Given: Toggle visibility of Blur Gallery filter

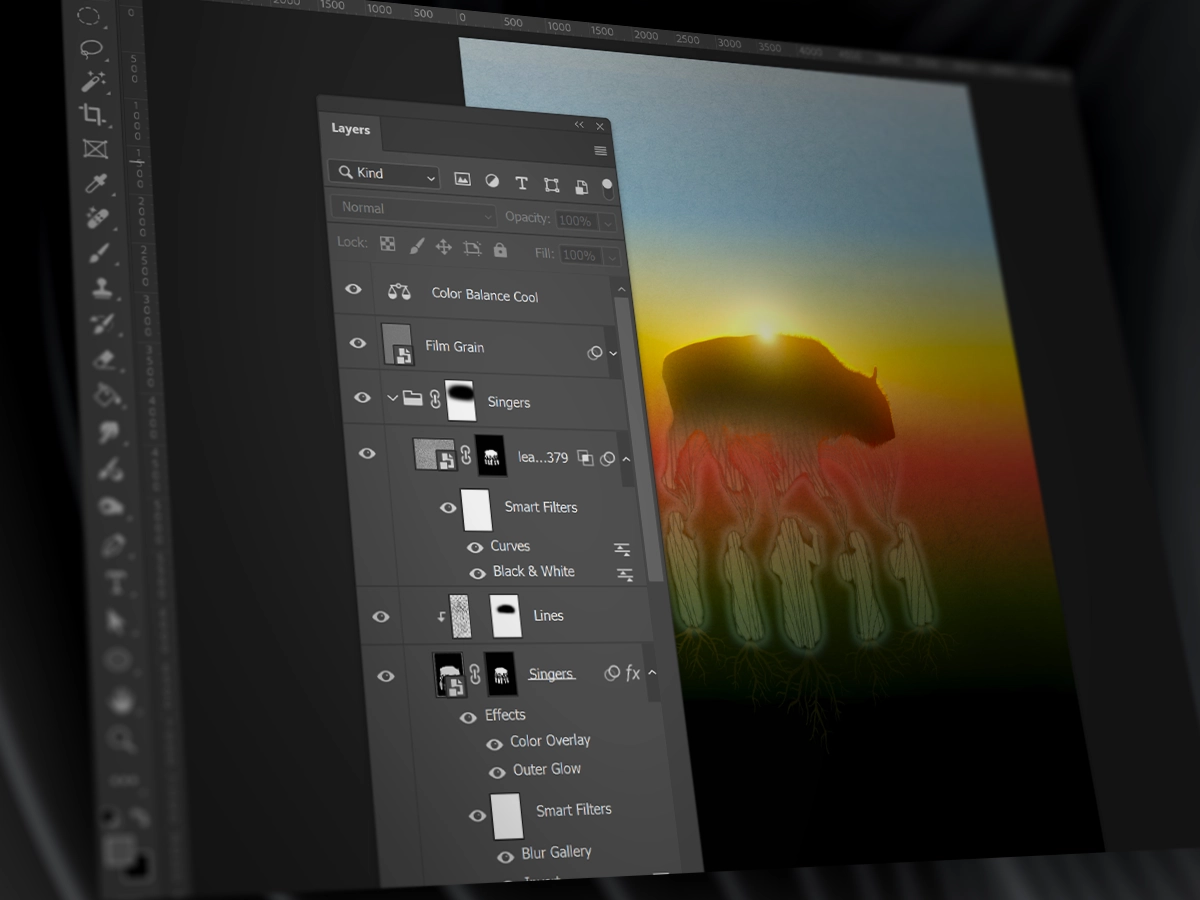Looking at the screenshot, I should (x=505, y=857).
